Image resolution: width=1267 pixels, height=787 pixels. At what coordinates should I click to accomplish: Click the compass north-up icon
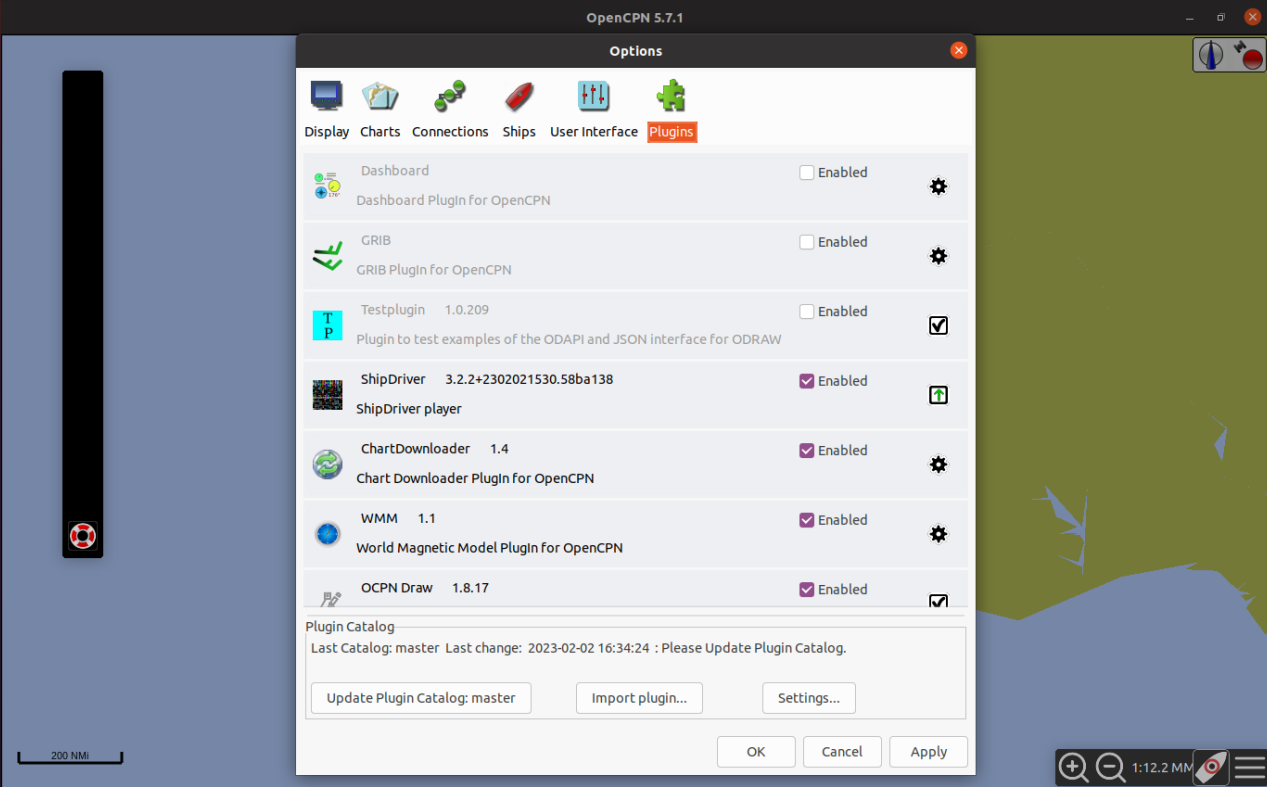tap(1211, 54)
